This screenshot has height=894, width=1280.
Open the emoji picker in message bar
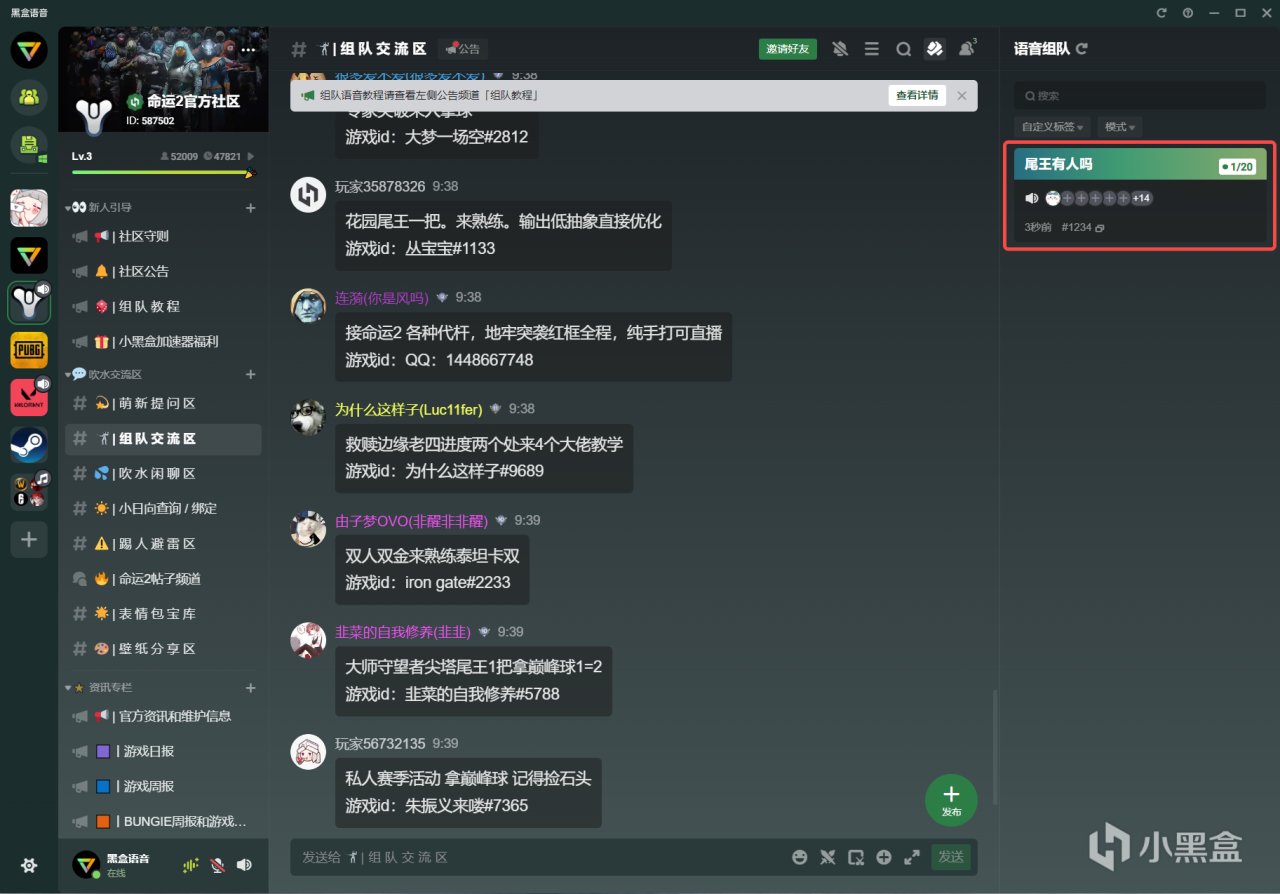tap(799, 857)
